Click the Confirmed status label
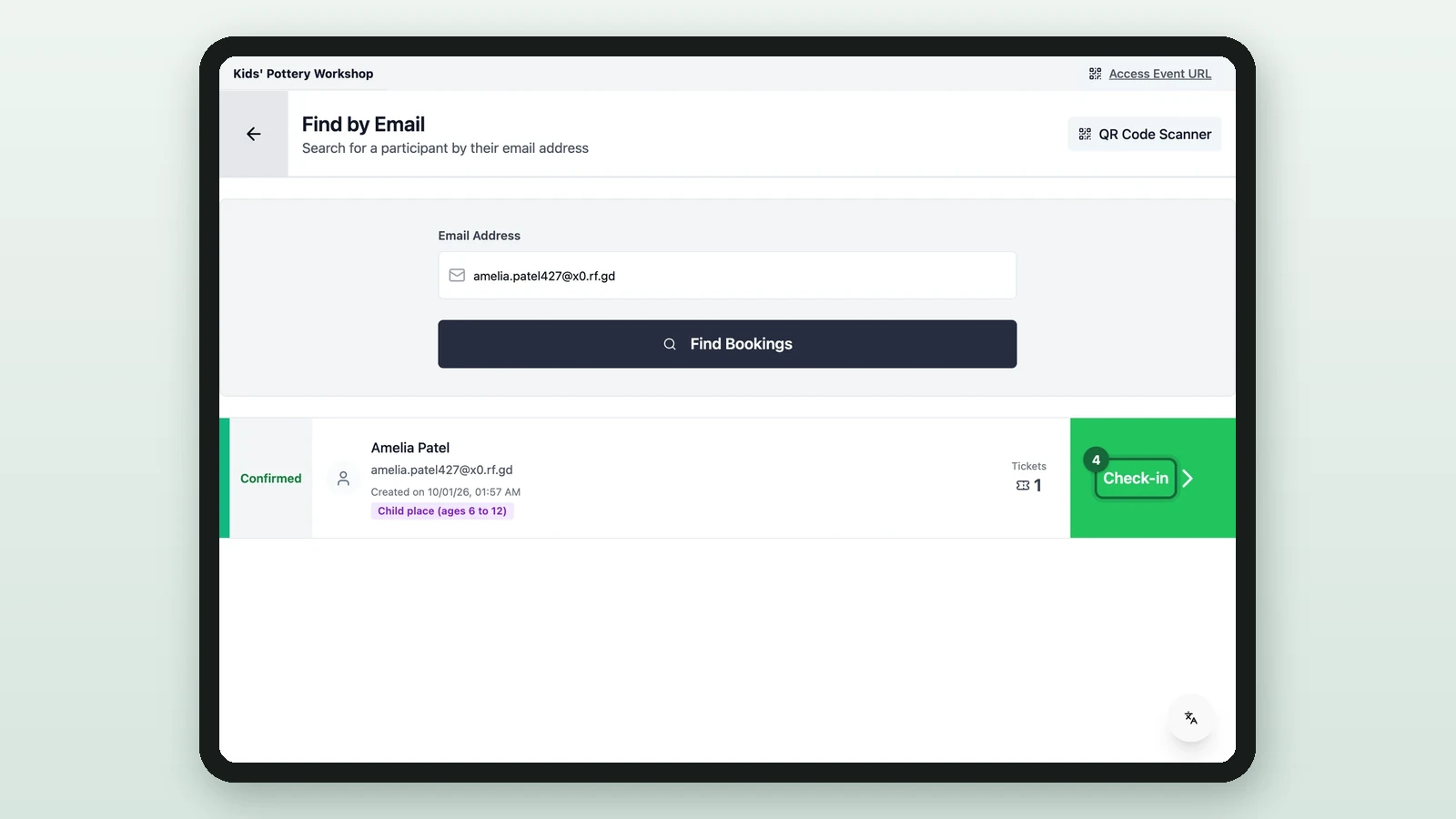Screen dimensions: 1456x819 click(270, 479)
